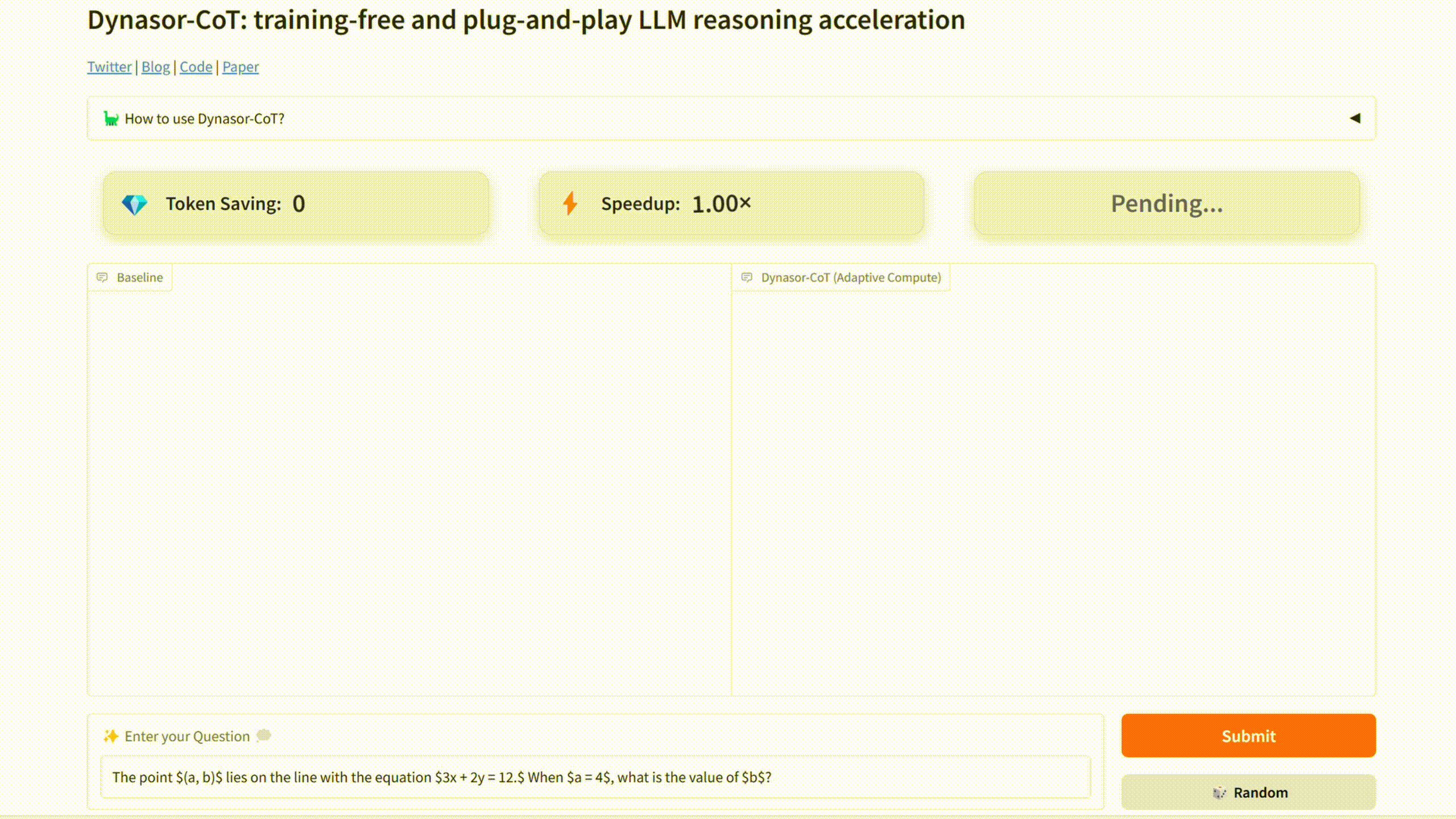Image resolution: width=1456 pixels, height=819 pixels.
Task: Focus the question text input field
Action: tap(595, 777)
